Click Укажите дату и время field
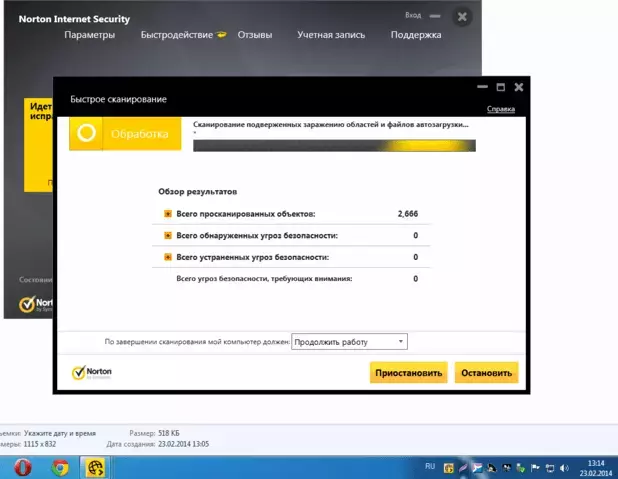The width and height of the screenshot is (618, 479). click(60, 433)
